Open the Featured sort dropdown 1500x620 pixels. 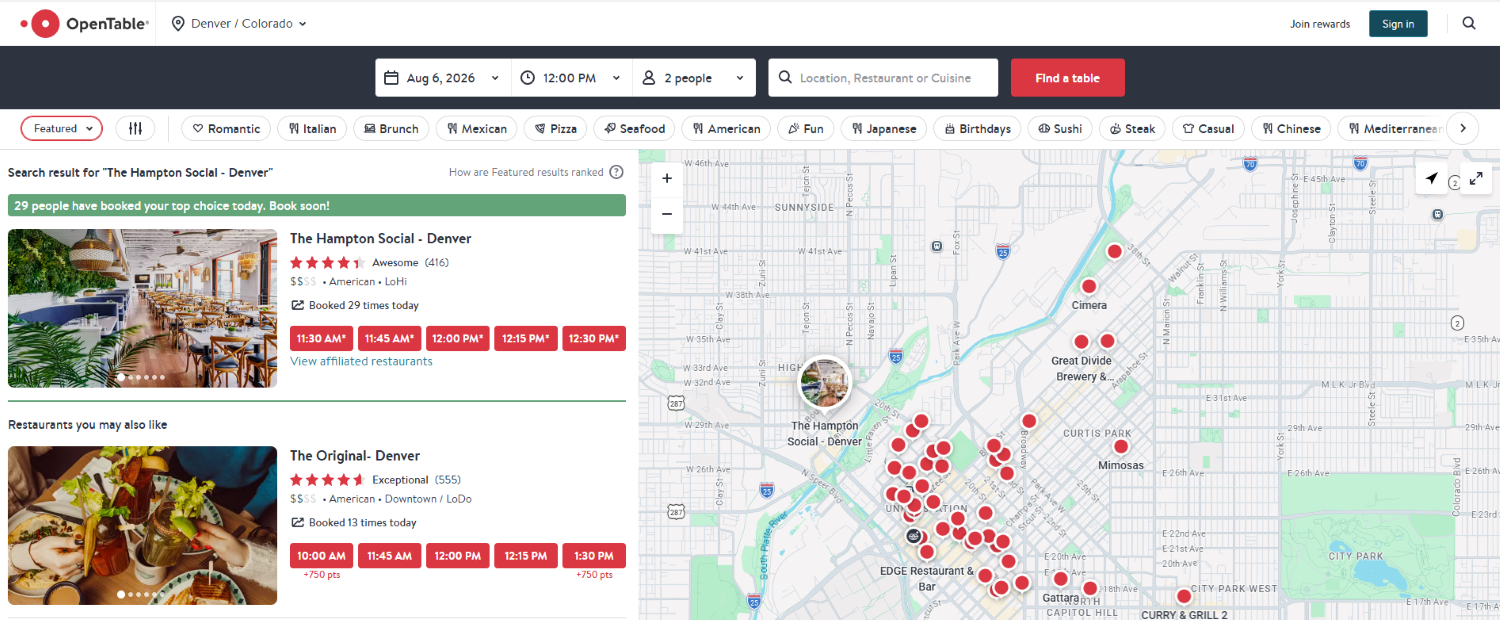[62, 128]
